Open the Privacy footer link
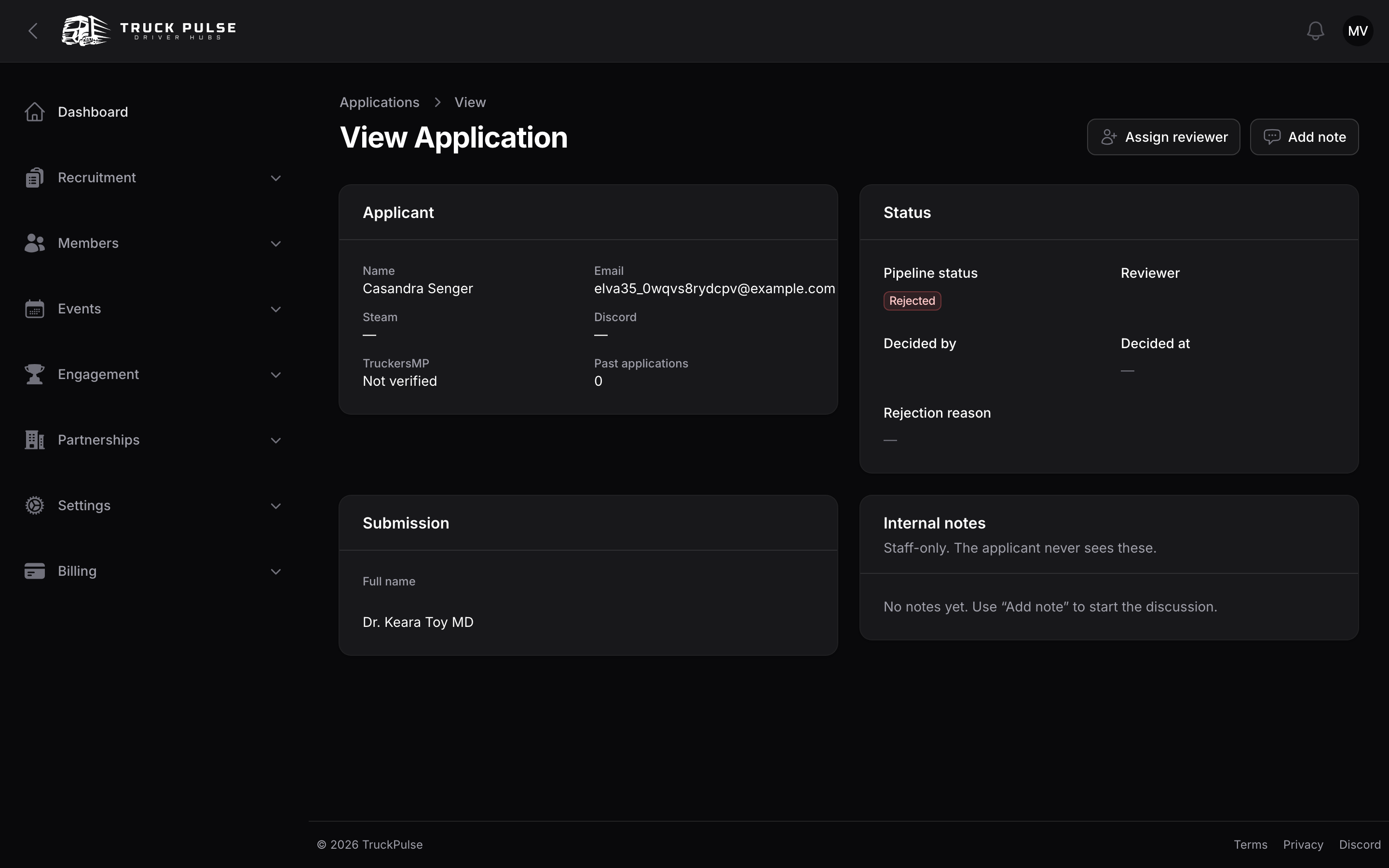The height and width of the screenshot is (868, 1389). pyautogui.click(x=1303, y=844)
